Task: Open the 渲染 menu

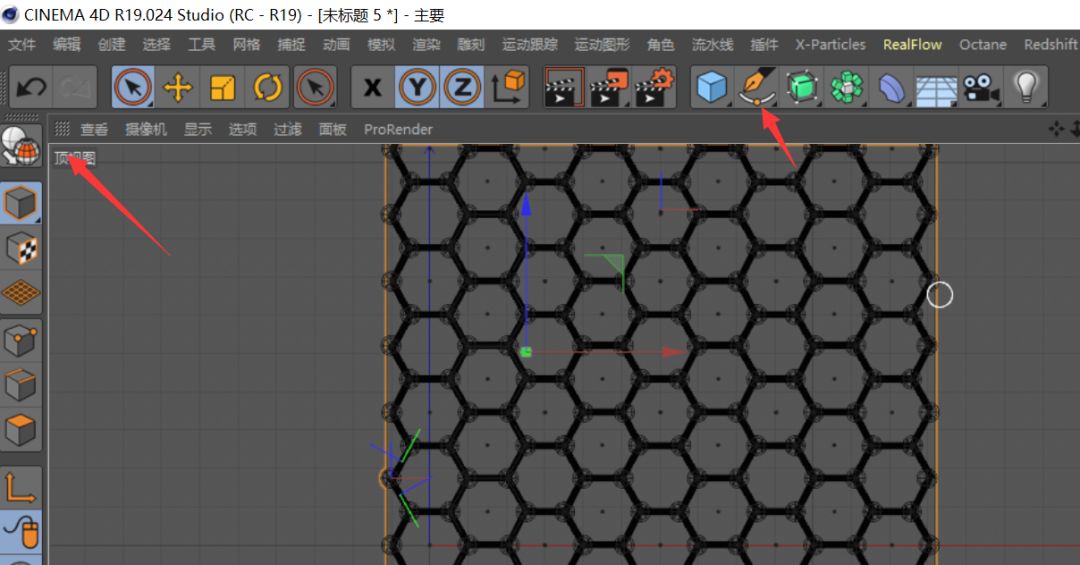Action: click(426, 45)
